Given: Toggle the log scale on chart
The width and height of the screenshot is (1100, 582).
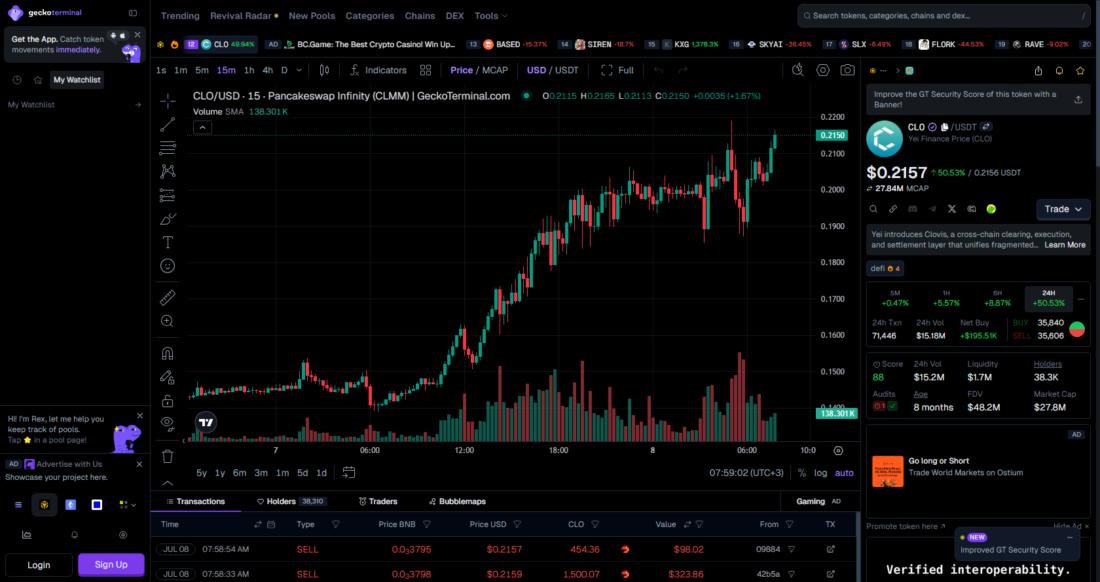Looking at the screenshot, I should [x=820, y=473].
